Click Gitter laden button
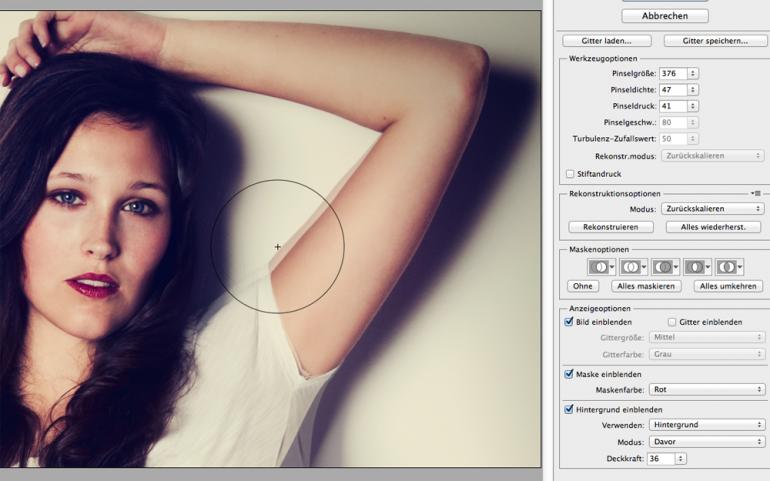 click(607, 41)
